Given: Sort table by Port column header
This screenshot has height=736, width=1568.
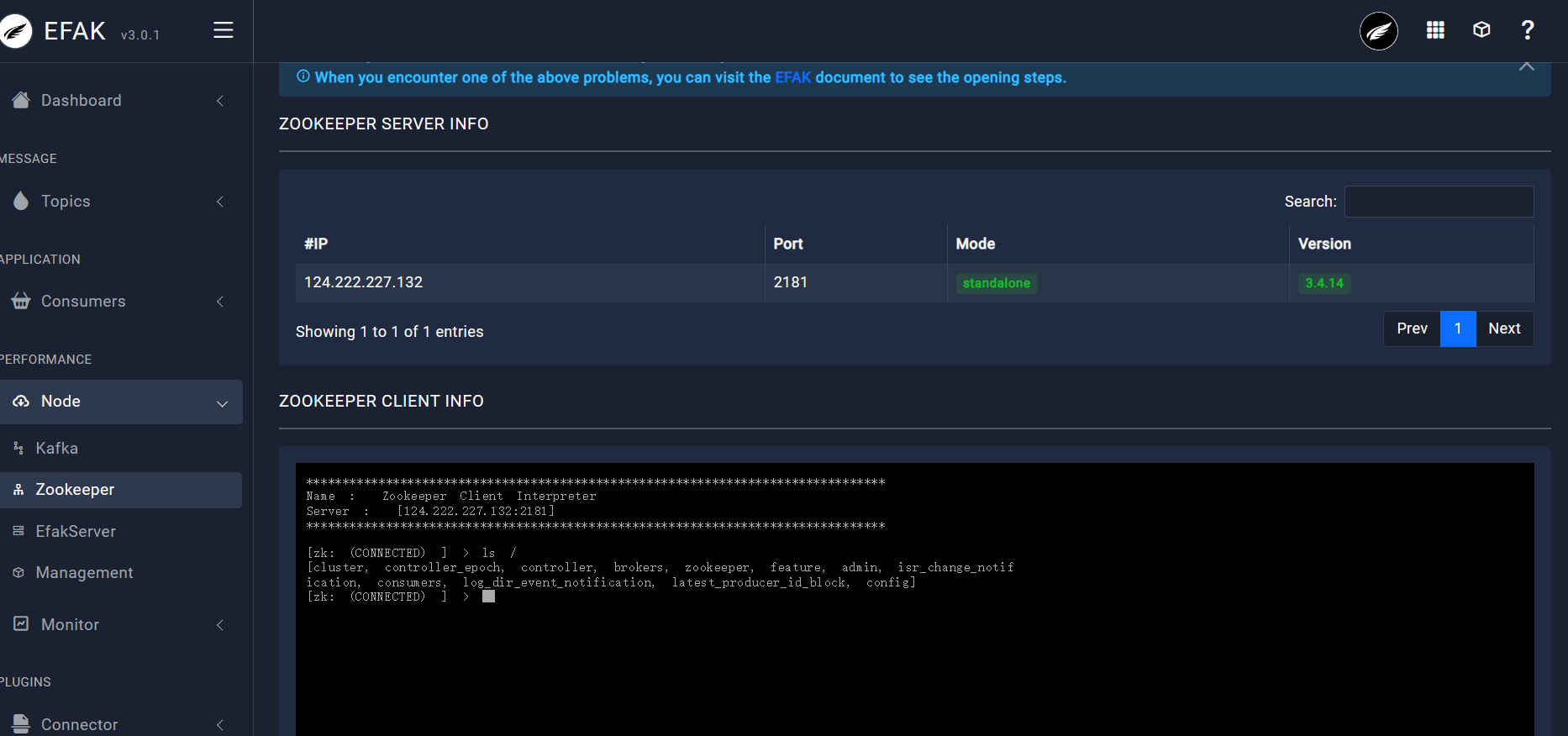Looking at the screenshot, I should [855, 244].
